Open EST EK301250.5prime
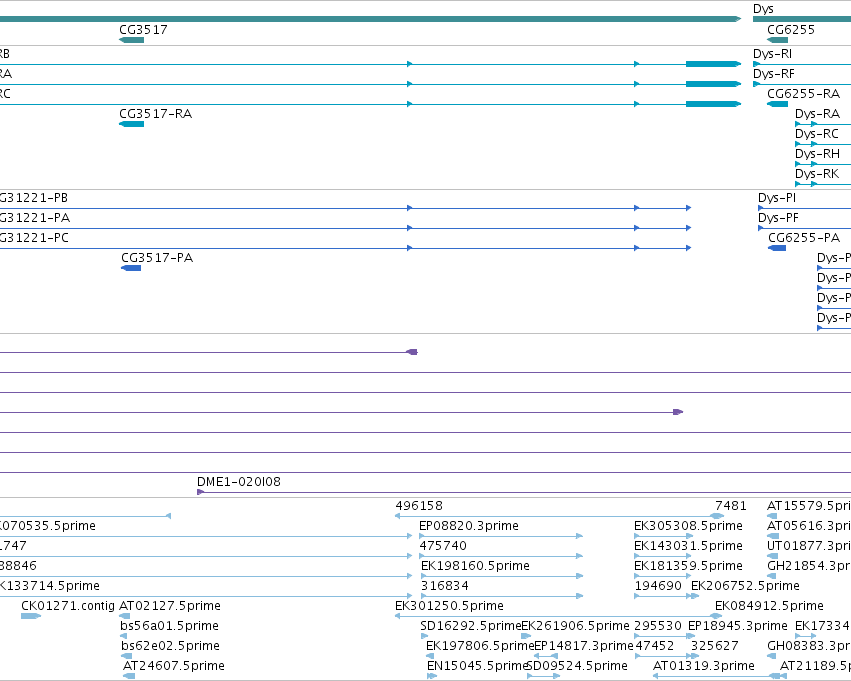 pyautogui.click(x=449, y=606)
